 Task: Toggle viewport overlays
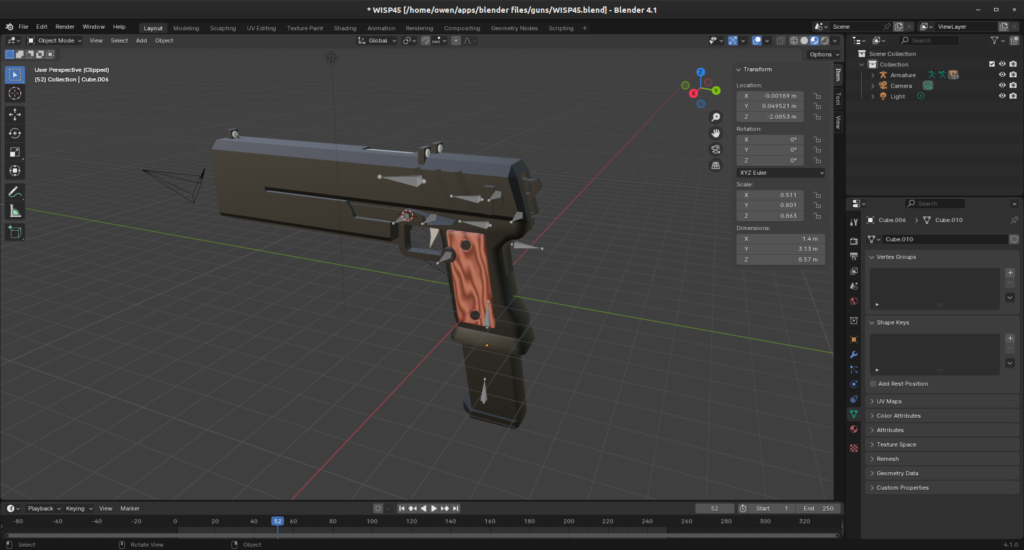pos(756,40)
